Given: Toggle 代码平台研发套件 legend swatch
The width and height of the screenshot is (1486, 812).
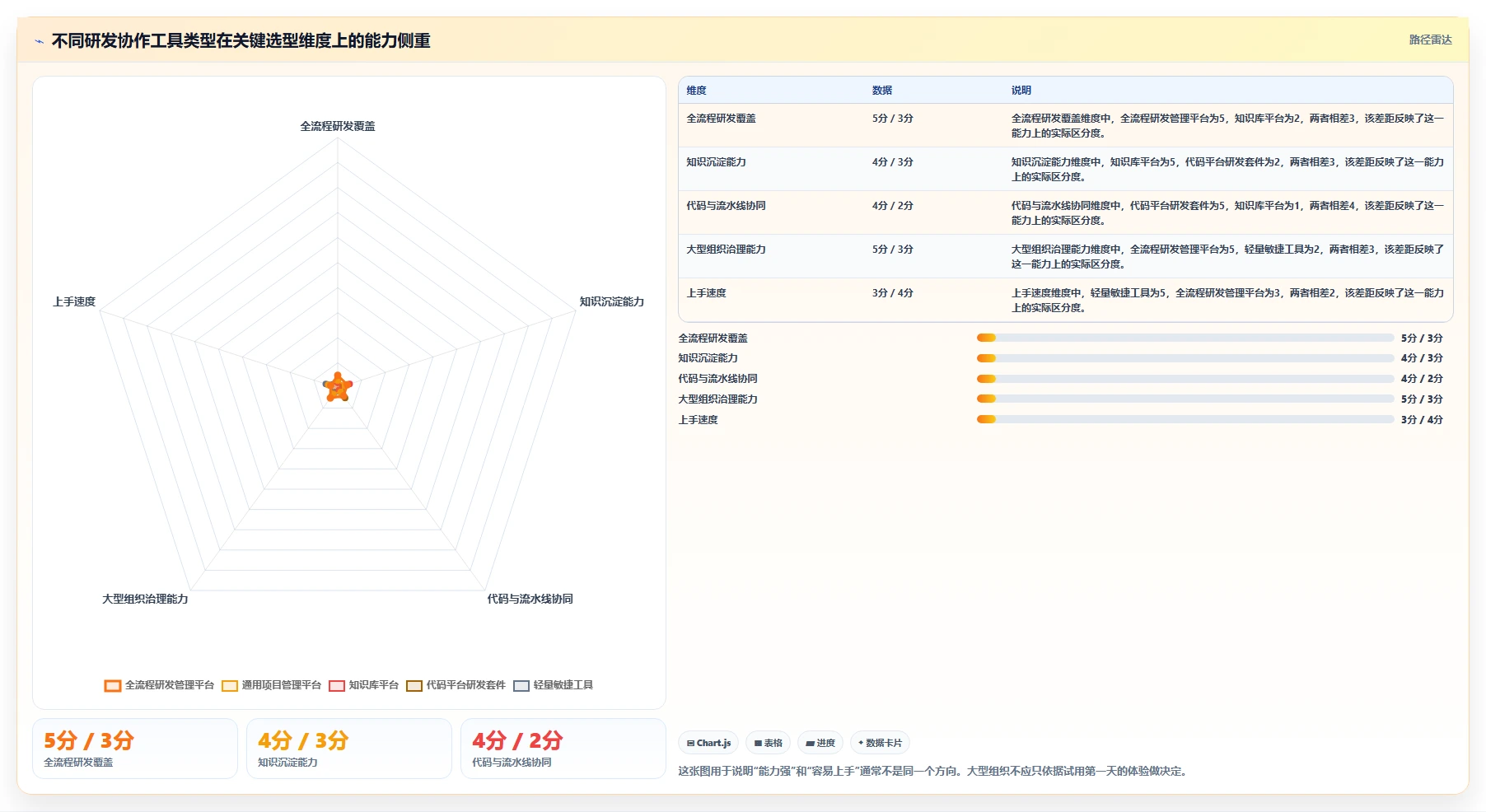Looking at the screenshot, I should 414,685.
